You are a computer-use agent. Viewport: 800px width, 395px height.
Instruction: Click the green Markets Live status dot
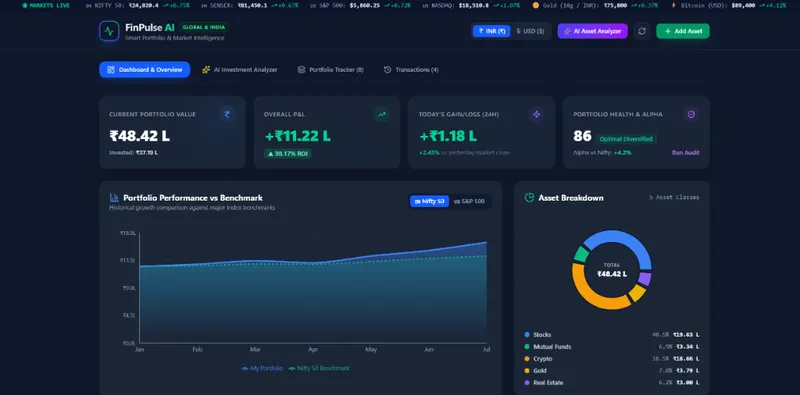pyautogui.click(x=25, y=5)
